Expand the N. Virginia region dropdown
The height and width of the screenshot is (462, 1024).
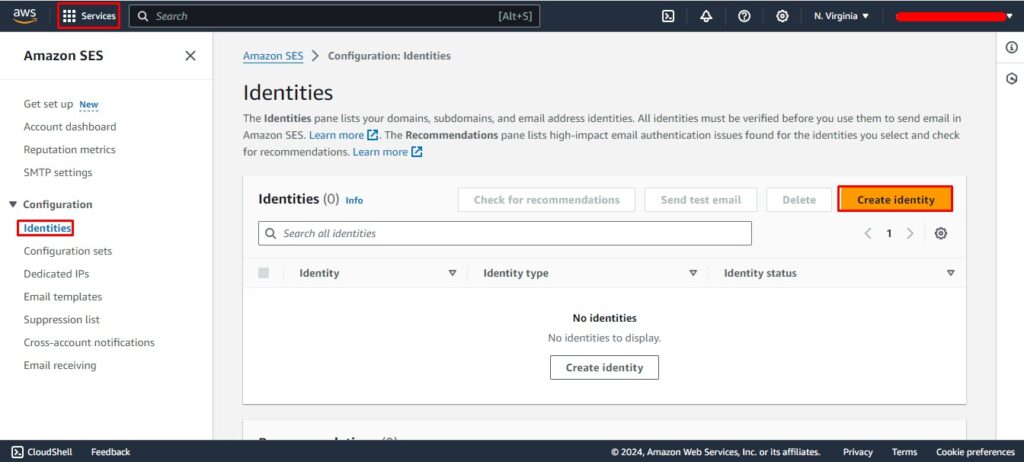click(x=841, y=16)
